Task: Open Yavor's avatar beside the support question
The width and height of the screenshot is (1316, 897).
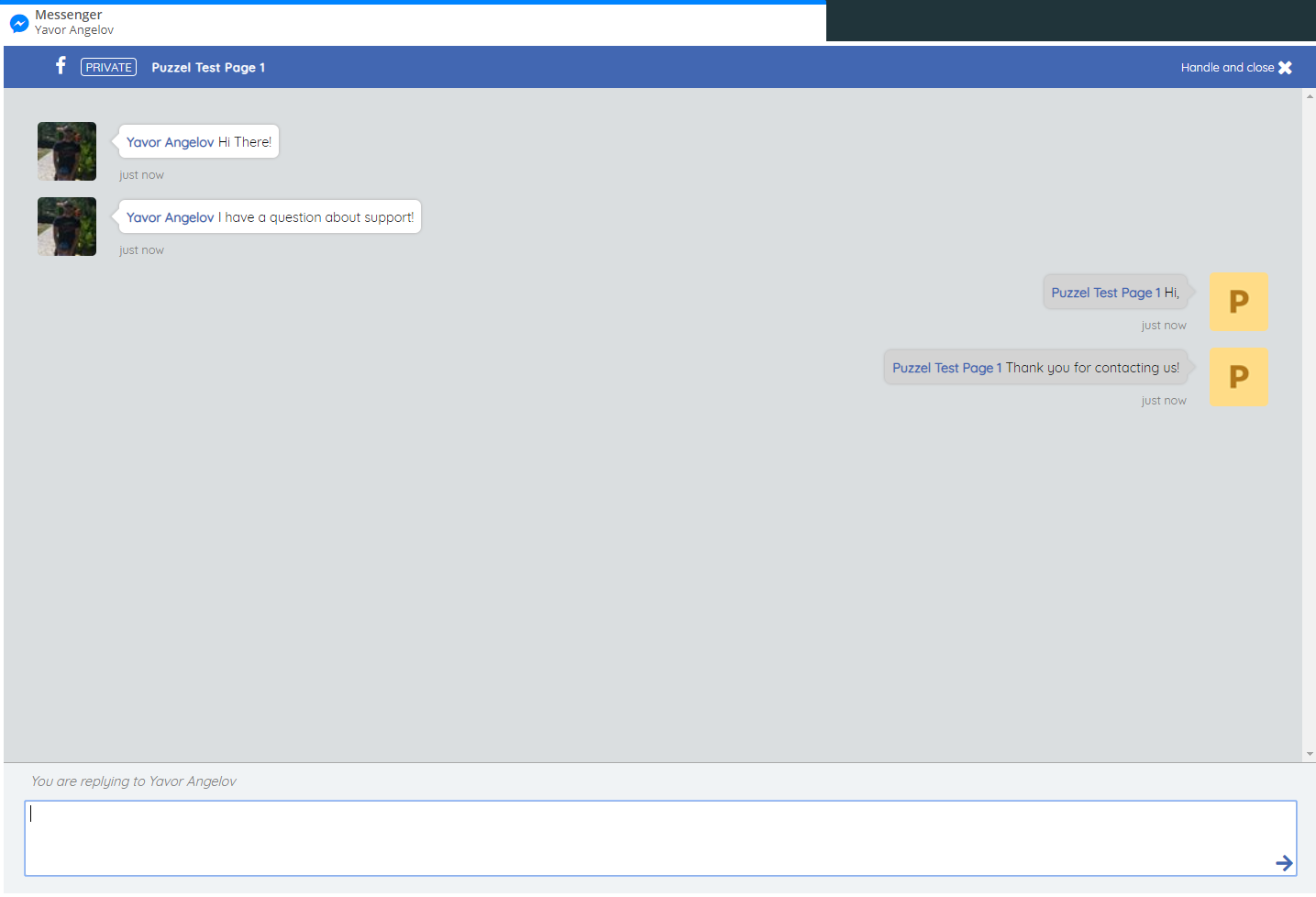Action: [67, 227]
